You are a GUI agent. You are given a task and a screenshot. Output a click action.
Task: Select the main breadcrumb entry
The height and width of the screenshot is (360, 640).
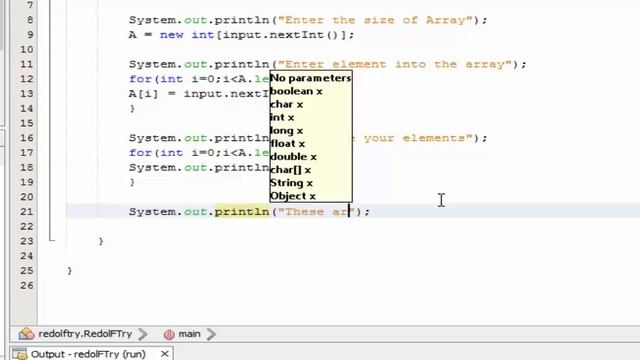click(189, 334)
